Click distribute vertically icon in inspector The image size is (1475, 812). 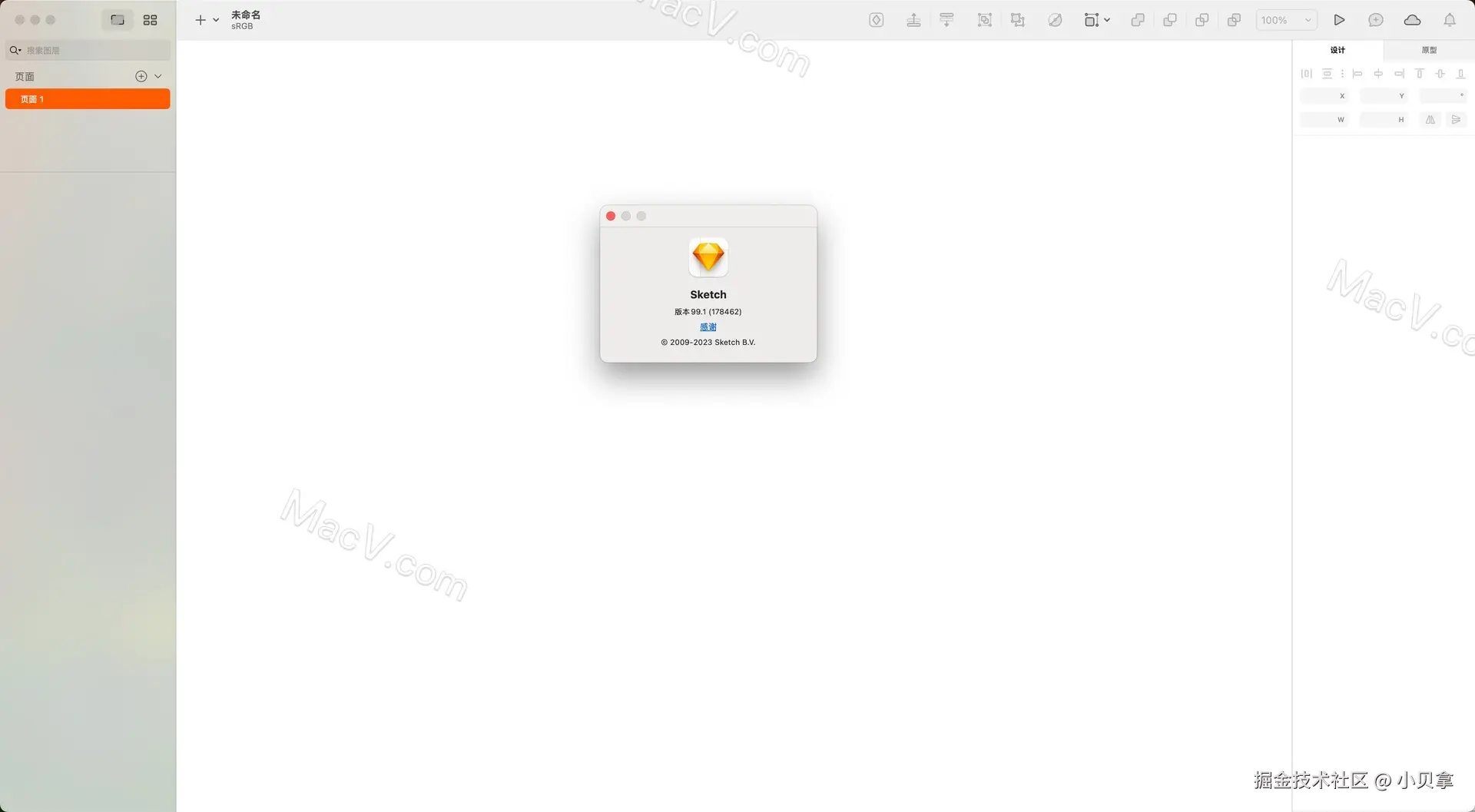[1327, 74]
